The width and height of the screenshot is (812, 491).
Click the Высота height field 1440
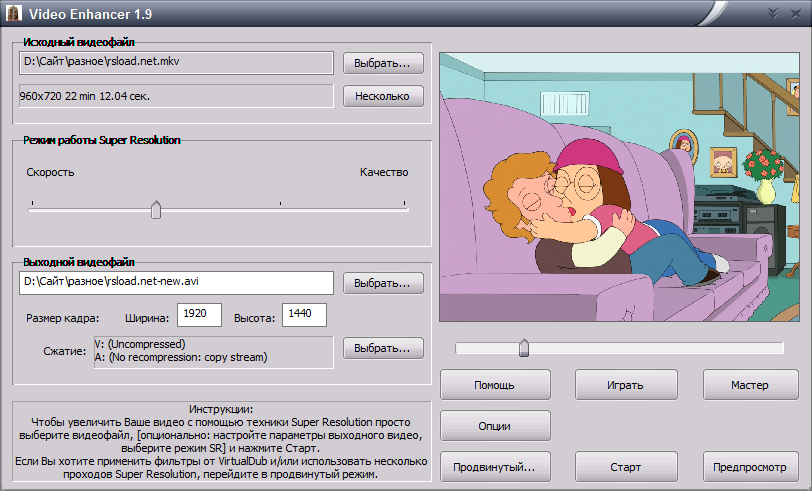pos(304,315)
